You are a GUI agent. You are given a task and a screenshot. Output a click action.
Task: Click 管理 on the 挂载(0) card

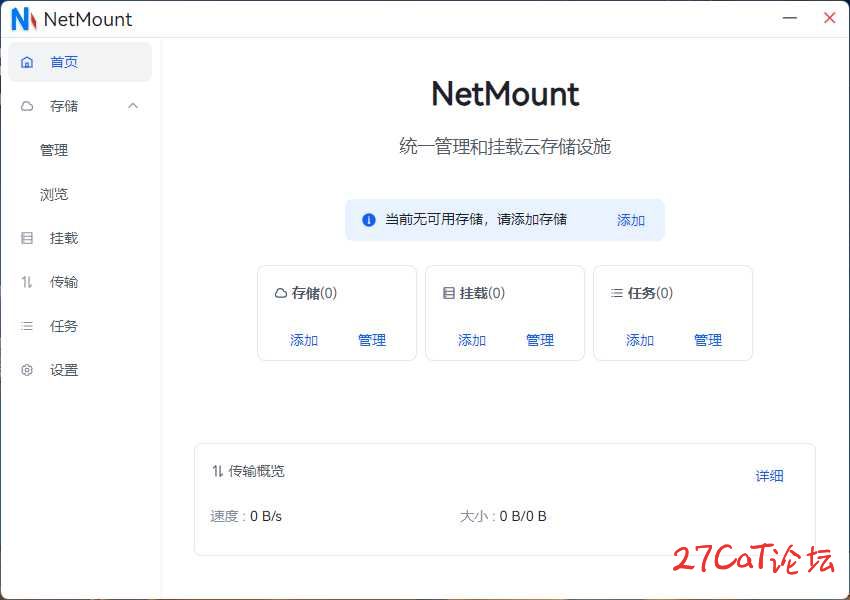(540, 340)
